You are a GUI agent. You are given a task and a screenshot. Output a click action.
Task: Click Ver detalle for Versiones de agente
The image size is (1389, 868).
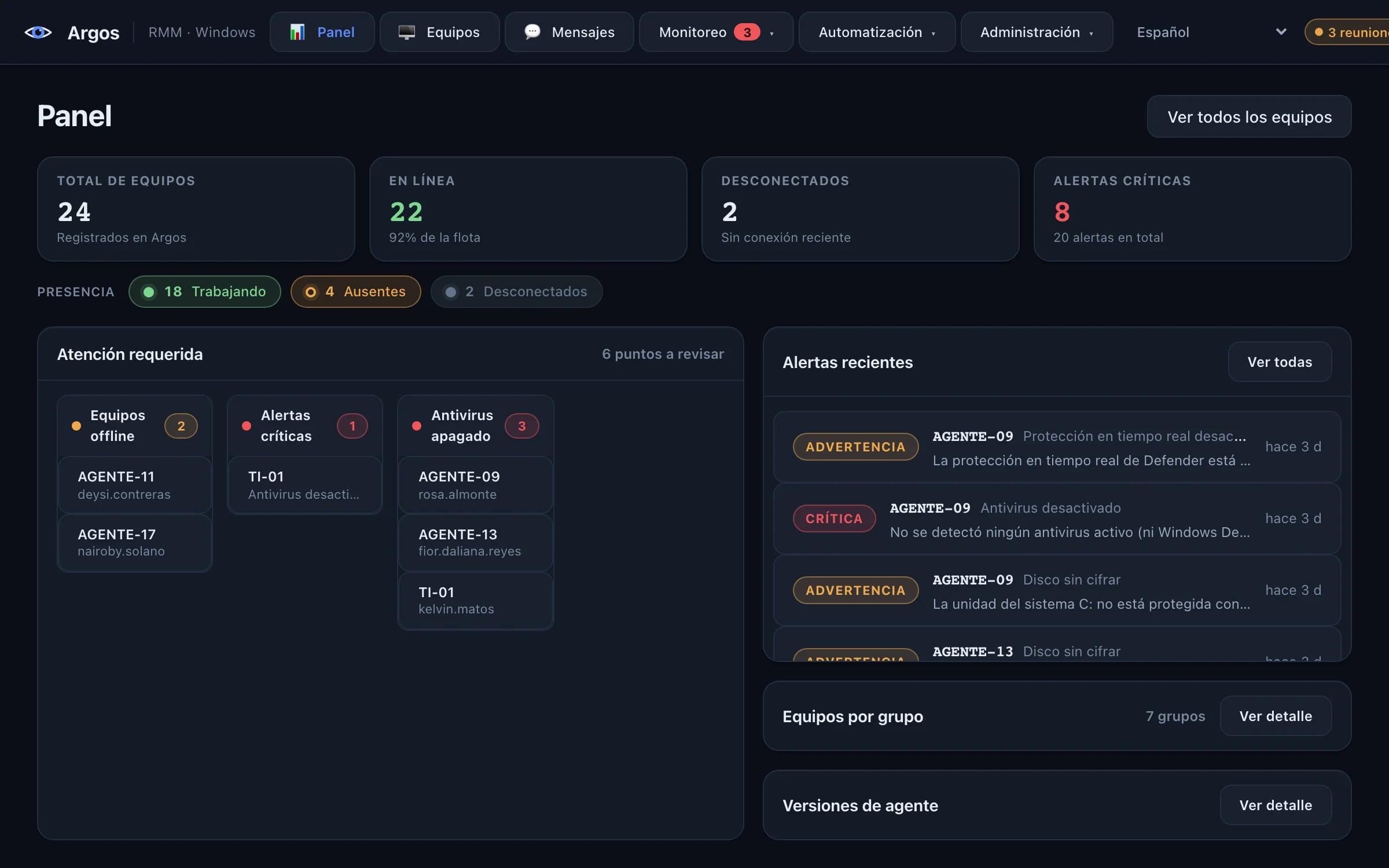pos(1276,806)
